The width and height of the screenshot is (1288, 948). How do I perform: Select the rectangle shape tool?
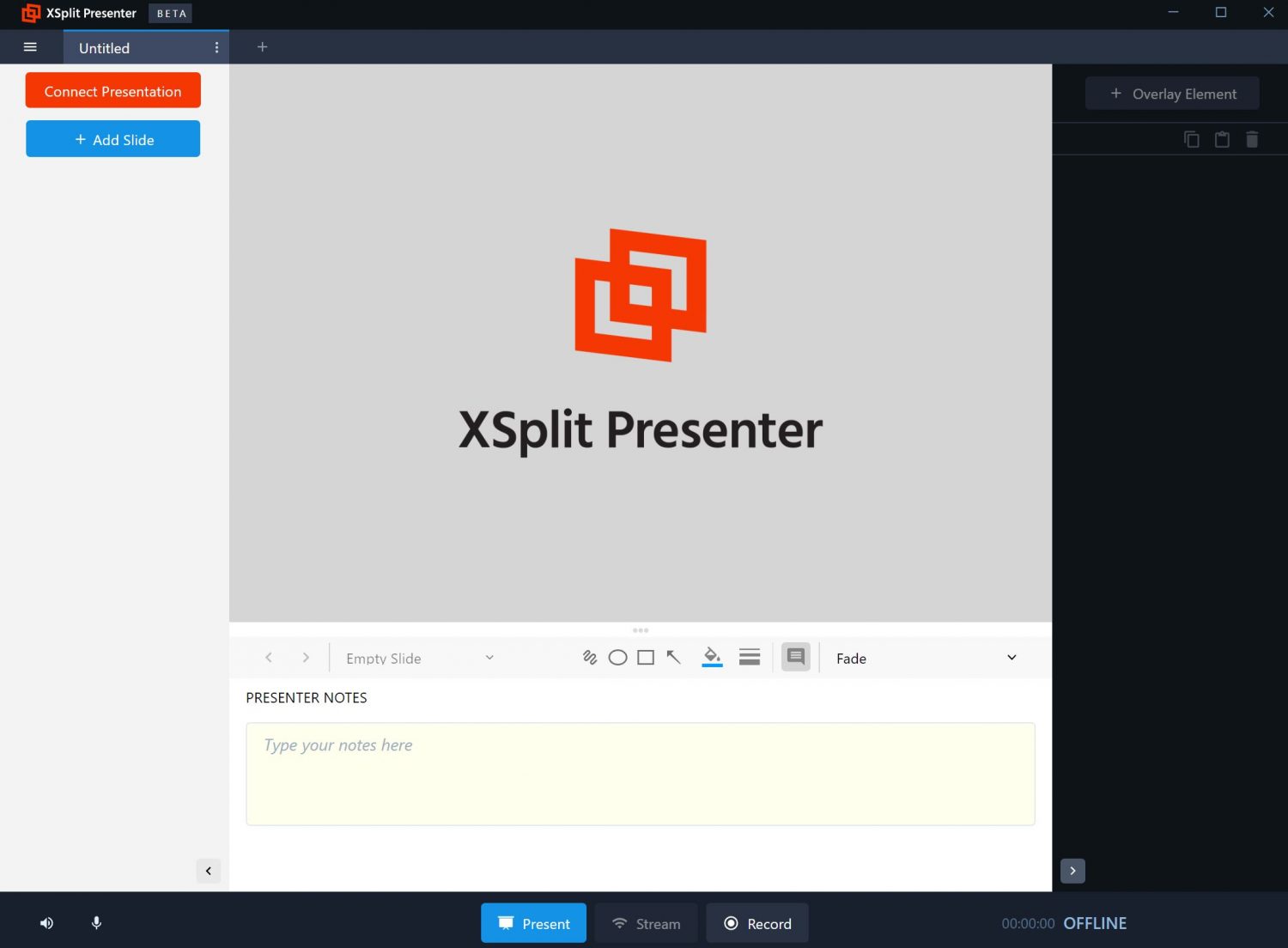[646, 658]
